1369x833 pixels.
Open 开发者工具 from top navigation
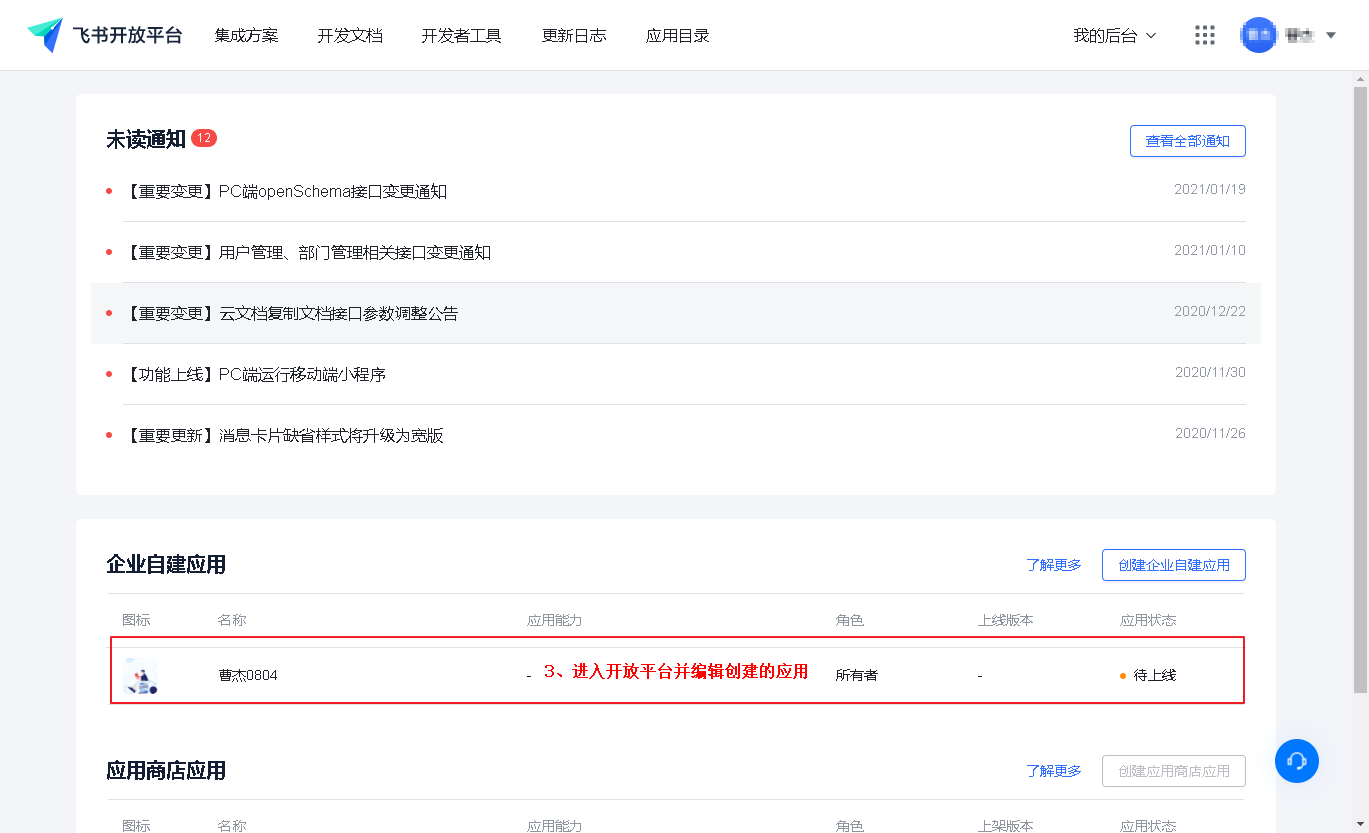461,35
